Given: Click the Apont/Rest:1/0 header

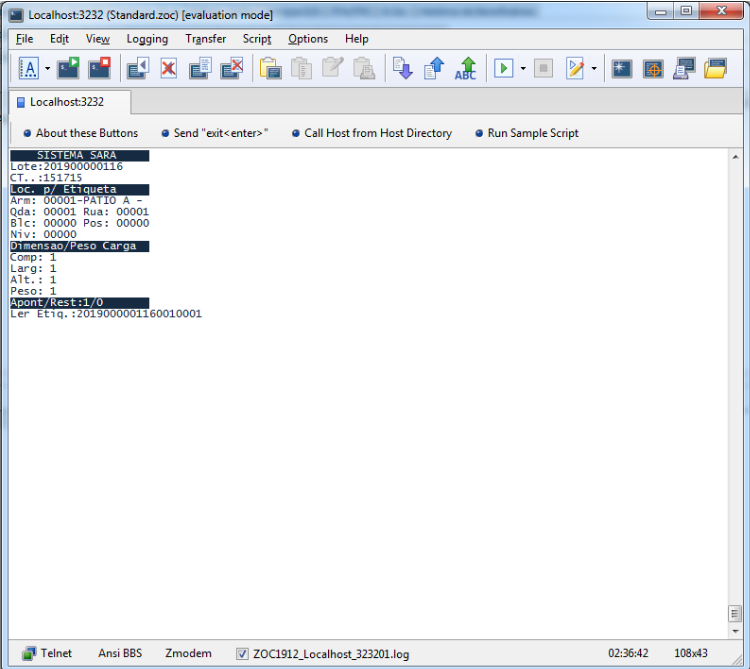Looking at the screenshot, I should coord(79,303).
